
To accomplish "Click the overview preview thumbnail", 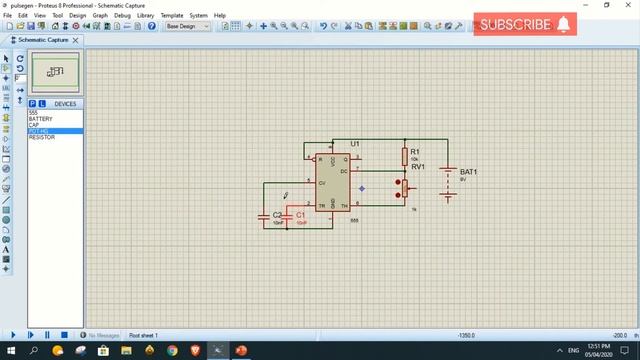I will [x=56, y=73].
